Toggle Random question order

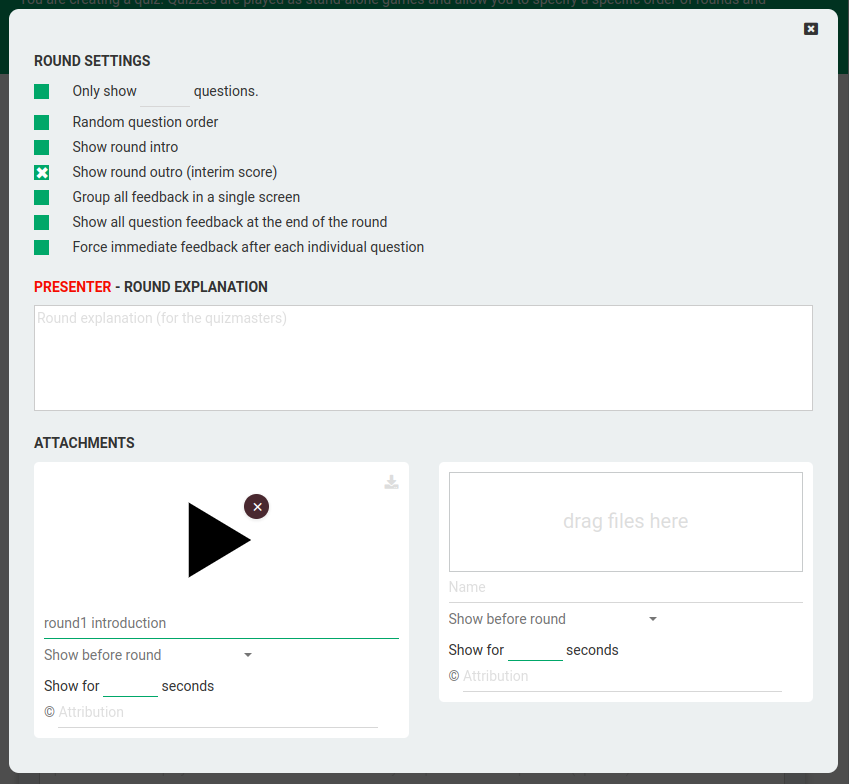click(x=41, y=121)
